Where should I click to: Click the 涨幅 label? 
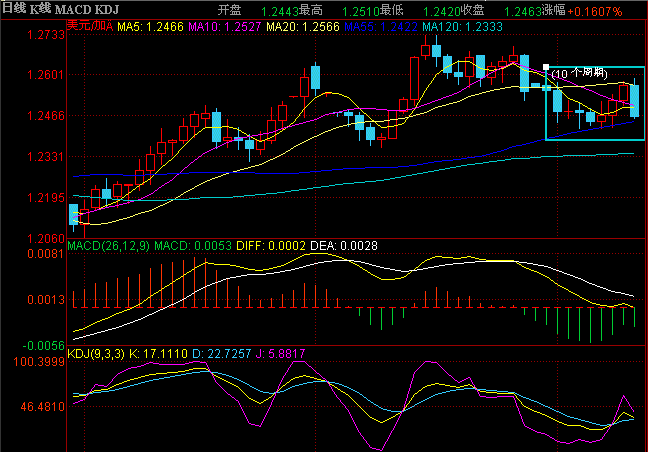(554, 10)
